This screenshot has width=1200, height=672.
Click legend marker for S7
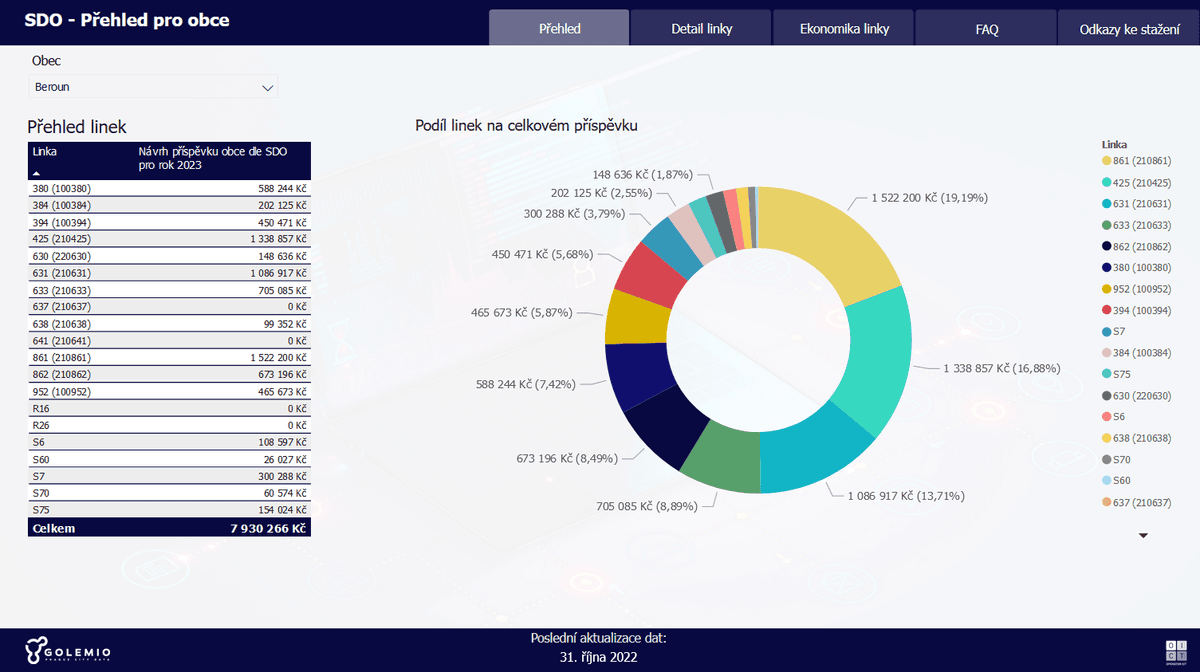click(x=1107, y=331)
